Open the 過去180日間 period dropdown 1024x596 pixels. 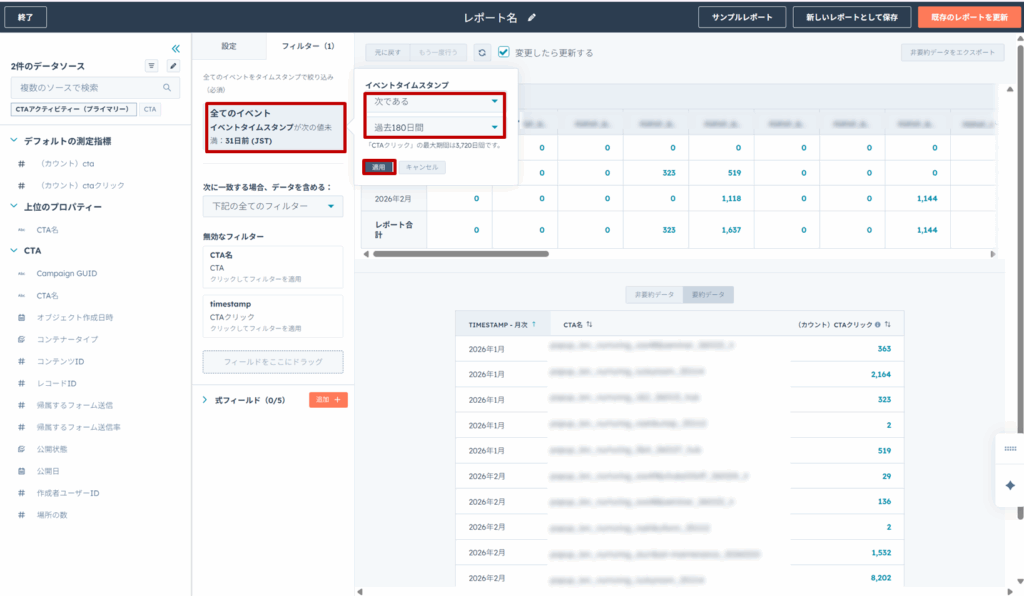pos(434,127)
